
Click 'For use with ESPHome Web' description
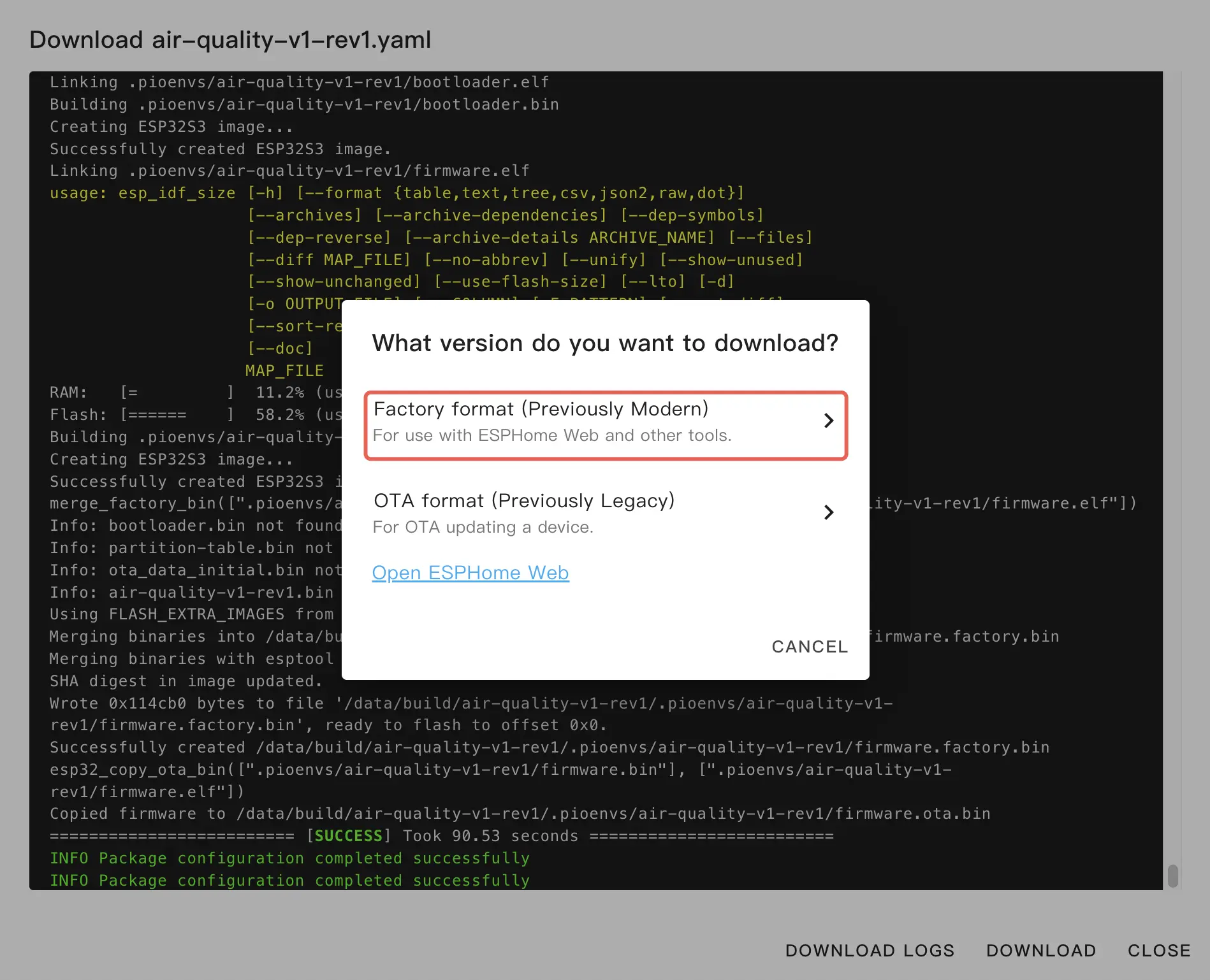[551, 436]
